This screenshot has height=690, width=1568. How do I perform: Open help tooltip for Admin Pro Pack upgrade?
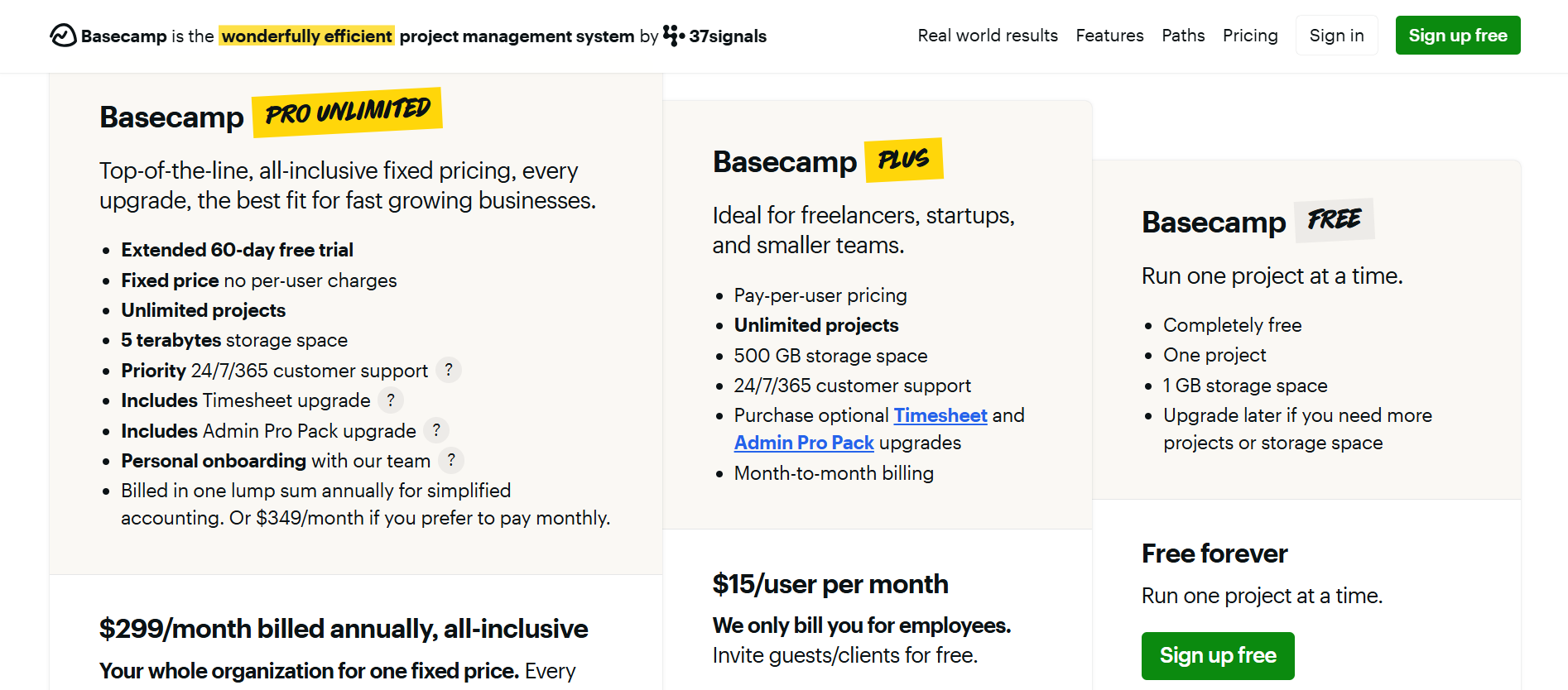pos(436,430)
